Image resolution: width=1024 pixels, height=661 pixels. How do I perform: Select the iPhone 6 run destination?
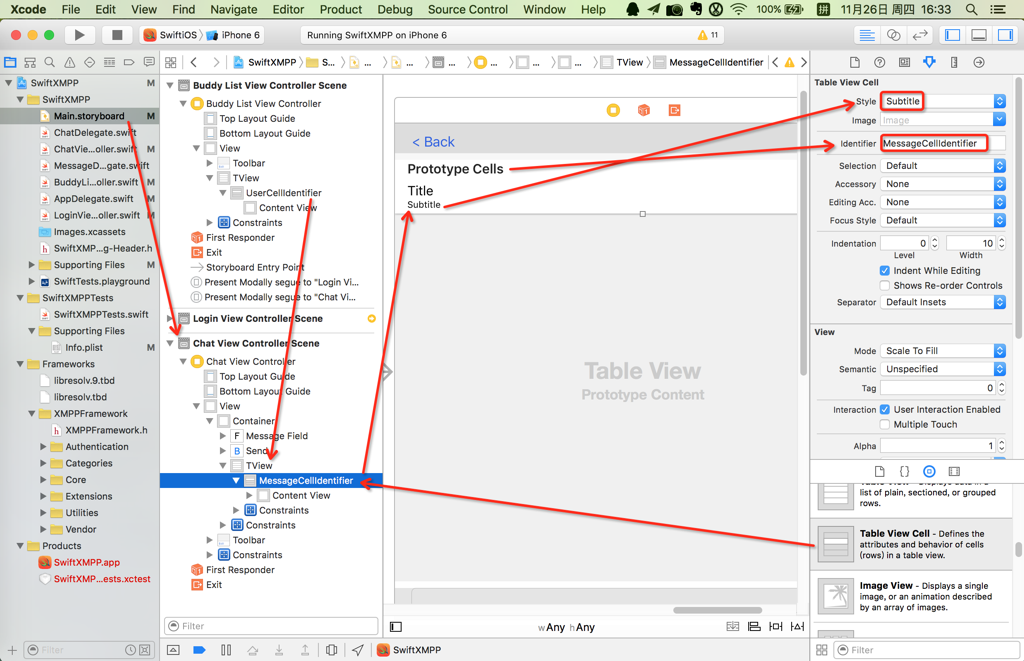pyautogui.click(x=233, y=35)
